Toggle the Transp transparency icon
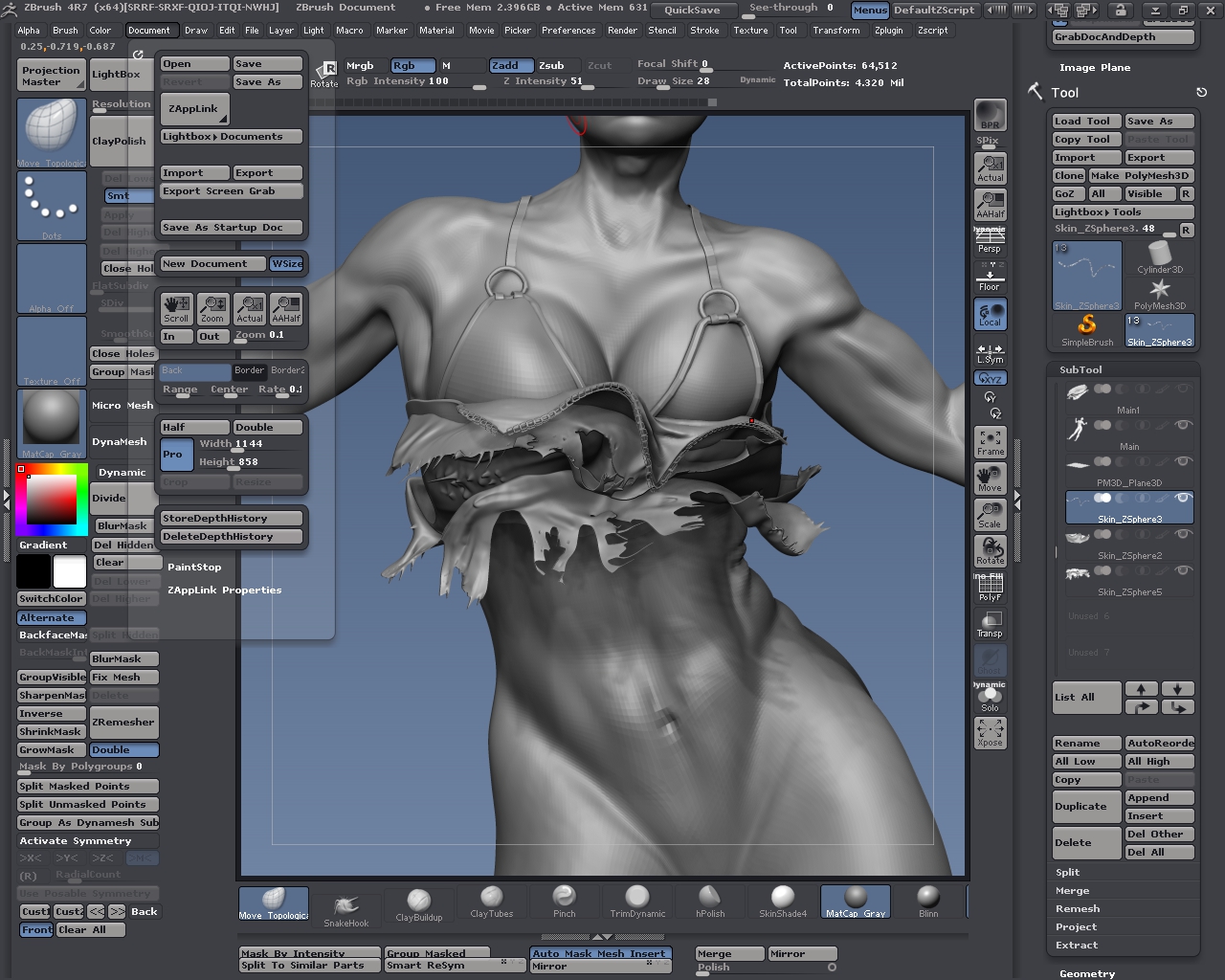The width and height of the screenshot is (1225, 980). click(x=990, y=624)
